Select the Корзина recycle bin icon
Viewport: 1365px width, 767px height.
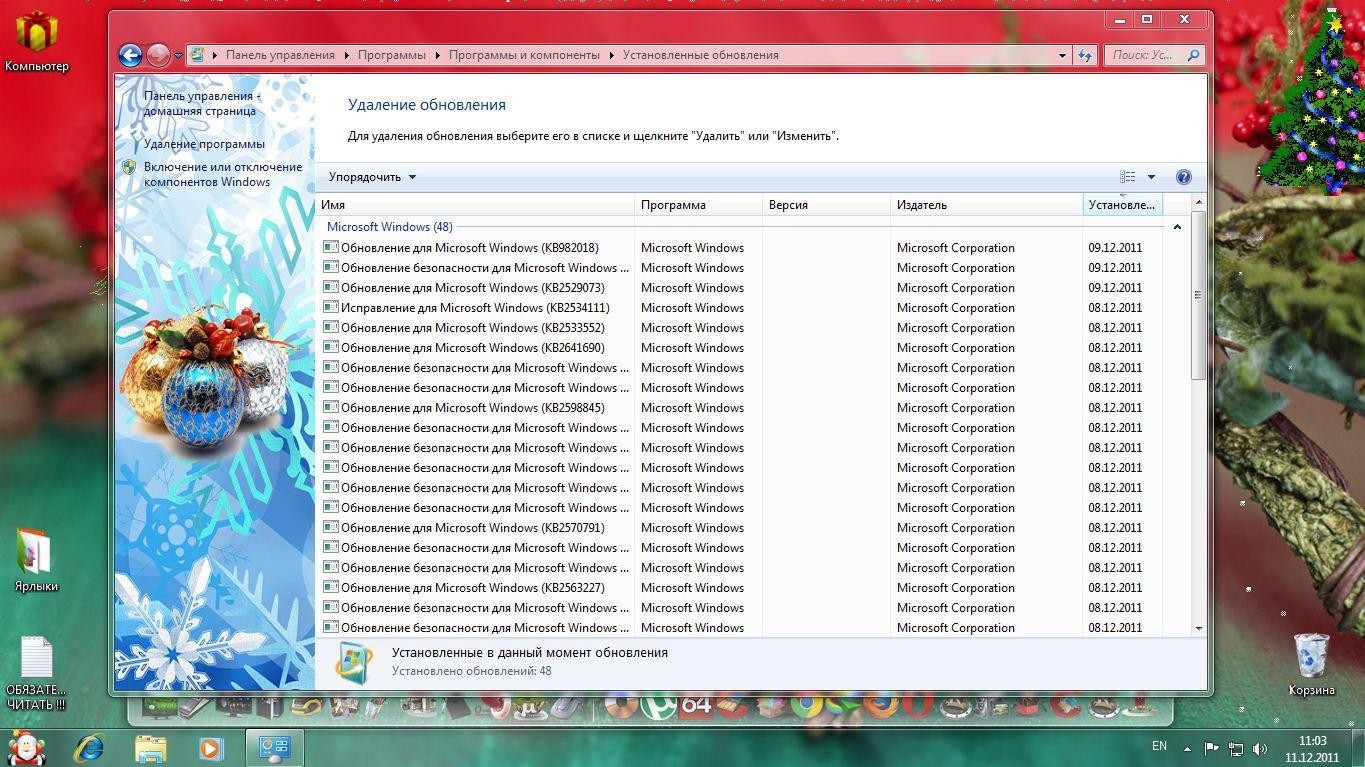pyautogui.click(x=1311, y=664)
